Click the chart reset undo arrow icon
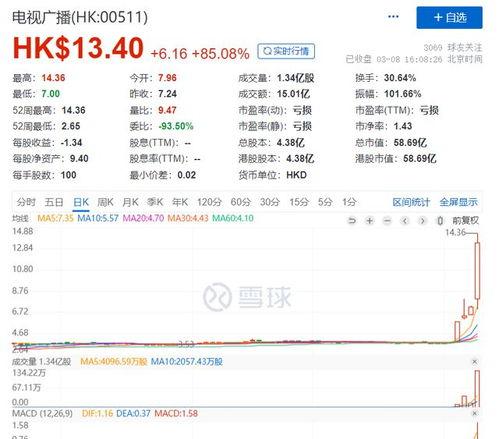Screen dimensions: 499x439 click(352, 221)
